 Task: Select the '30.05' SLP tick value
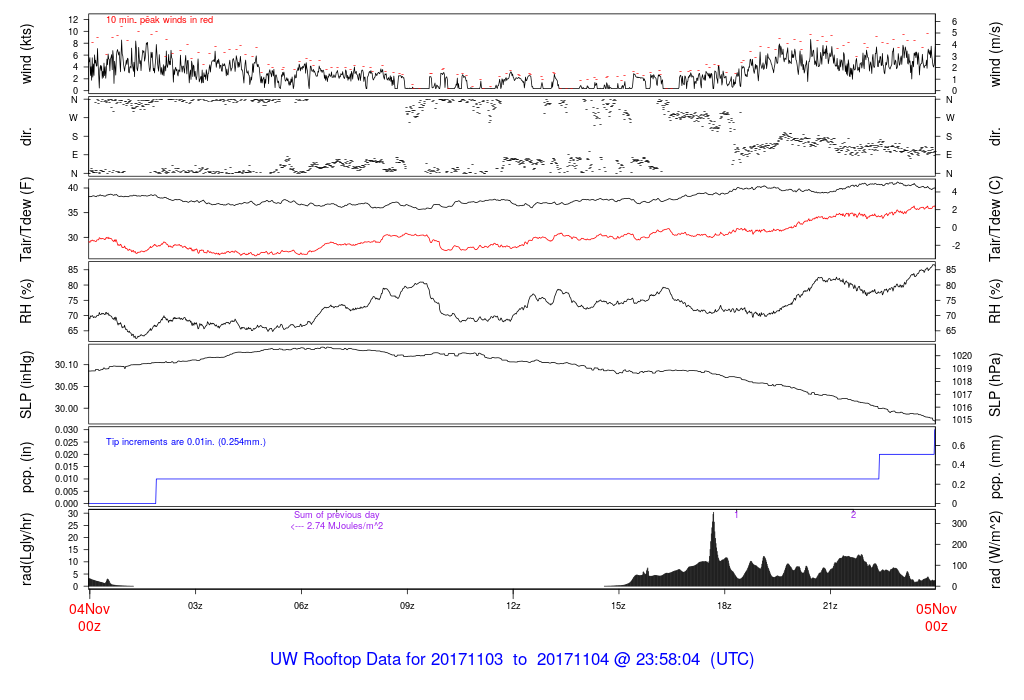[x=67, y=387]
